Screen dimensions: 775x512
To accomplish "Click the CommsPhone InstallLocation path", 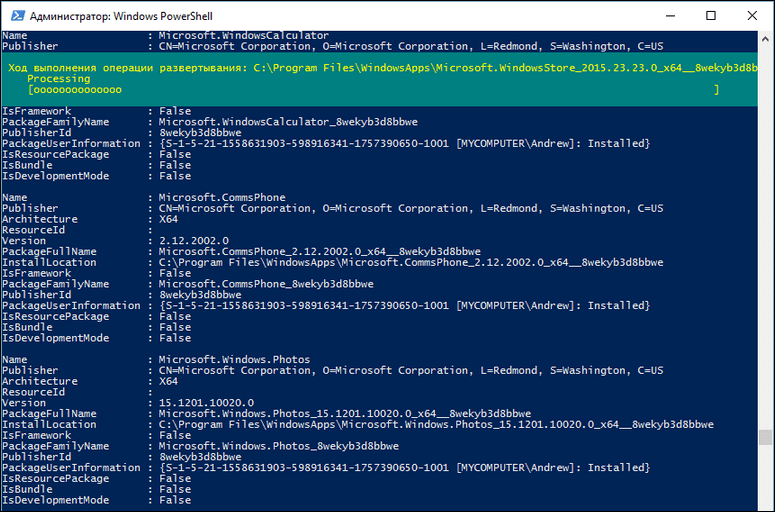I will coord(411,263).
